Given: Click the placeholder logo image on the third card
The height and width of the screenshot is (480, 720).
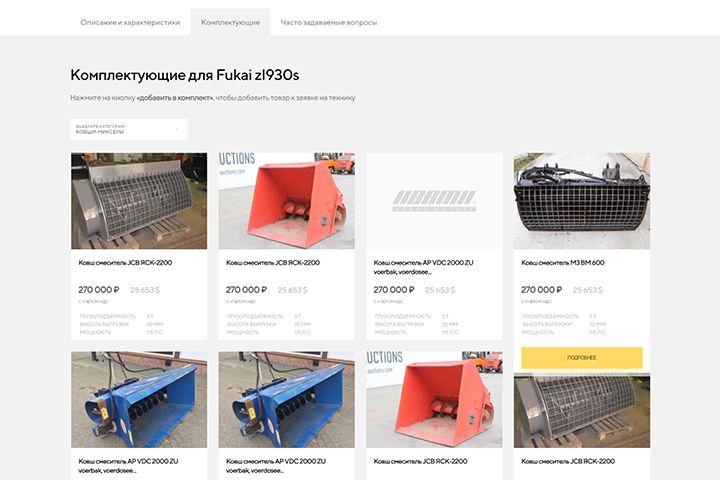Looking at the screenshot, I should click(434, 201).
